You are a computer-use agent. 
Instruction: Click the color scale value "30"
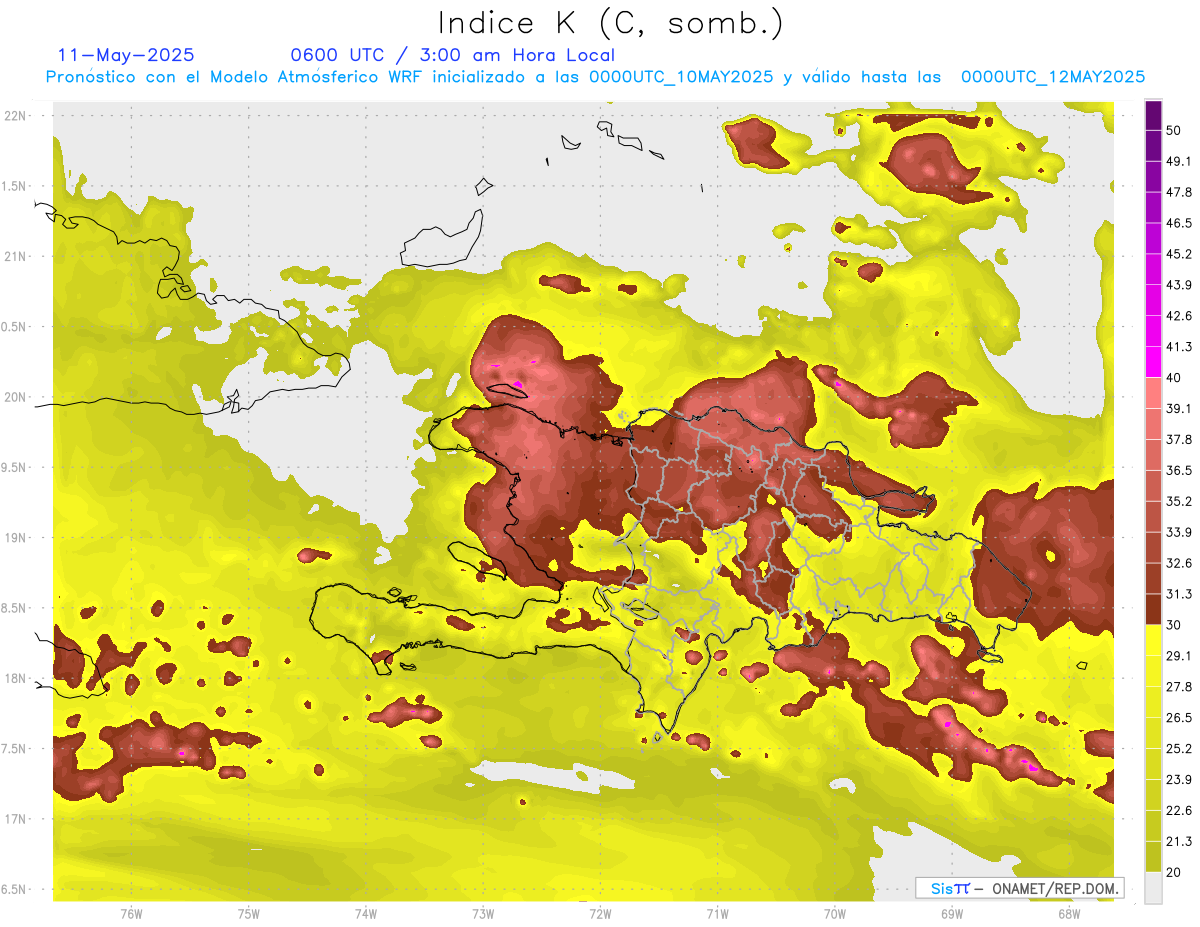pyautogui.click(x=1175, y=625)
